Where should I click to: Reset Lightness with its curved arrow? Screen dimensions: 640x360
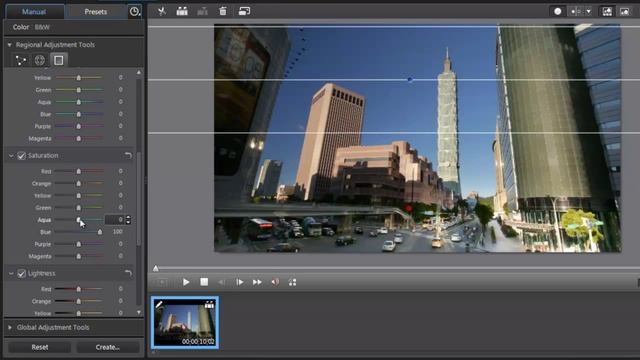point(128,273)
